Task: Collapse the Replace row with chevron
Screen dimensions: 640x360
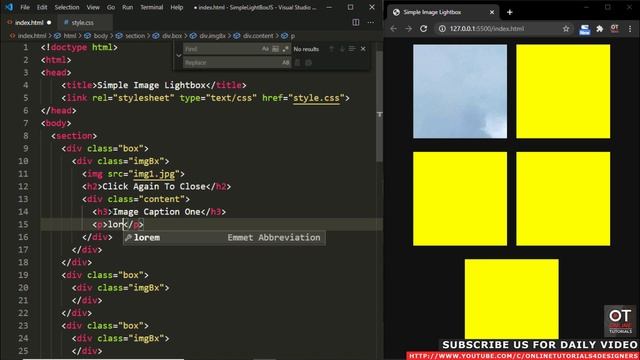Action: click(x=178, y=56)
